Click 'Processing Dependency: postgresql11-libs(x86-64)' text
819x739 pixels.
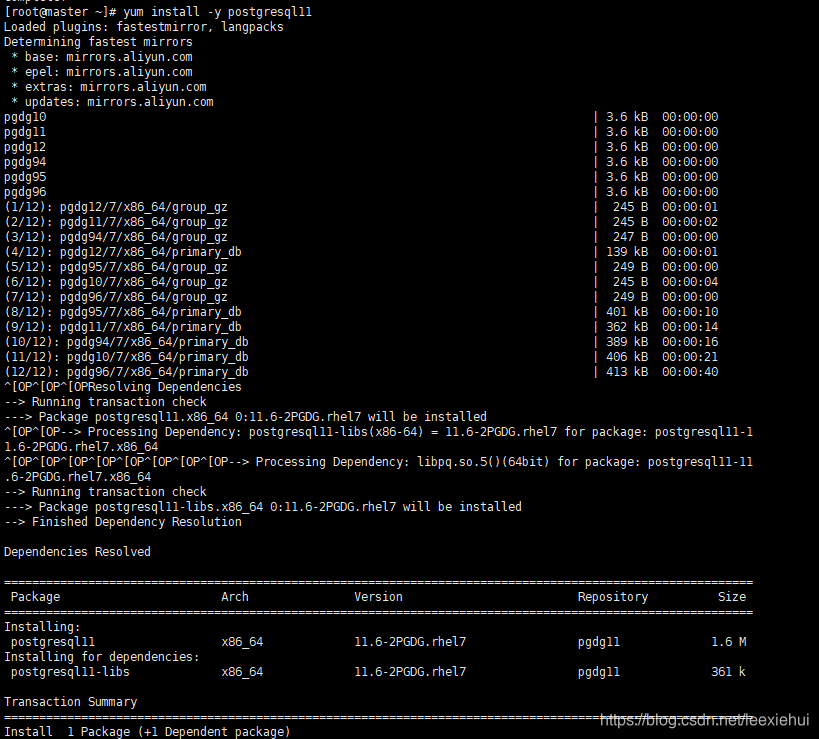pos(255,432)
